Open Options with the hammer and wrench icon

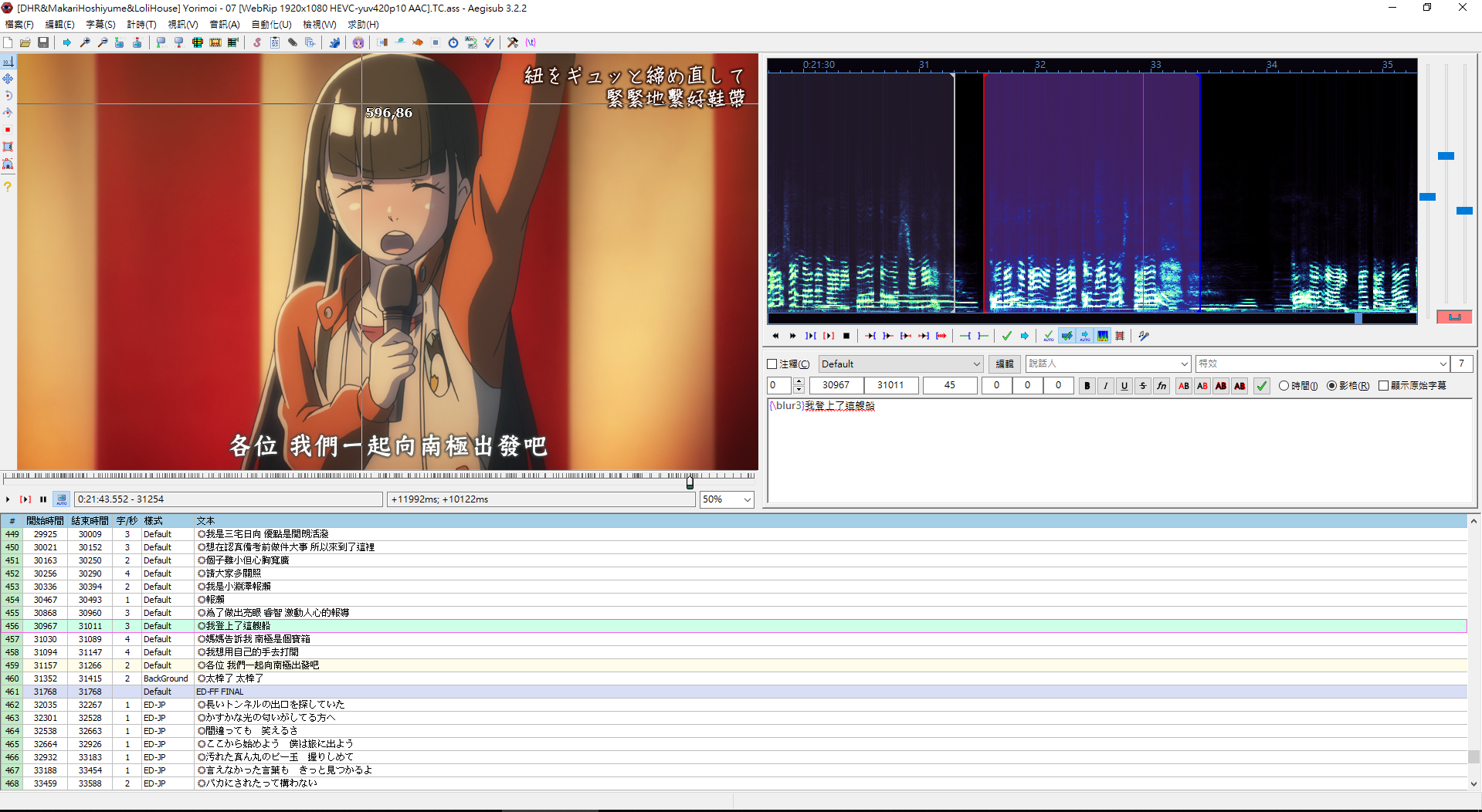coord(513,42)
